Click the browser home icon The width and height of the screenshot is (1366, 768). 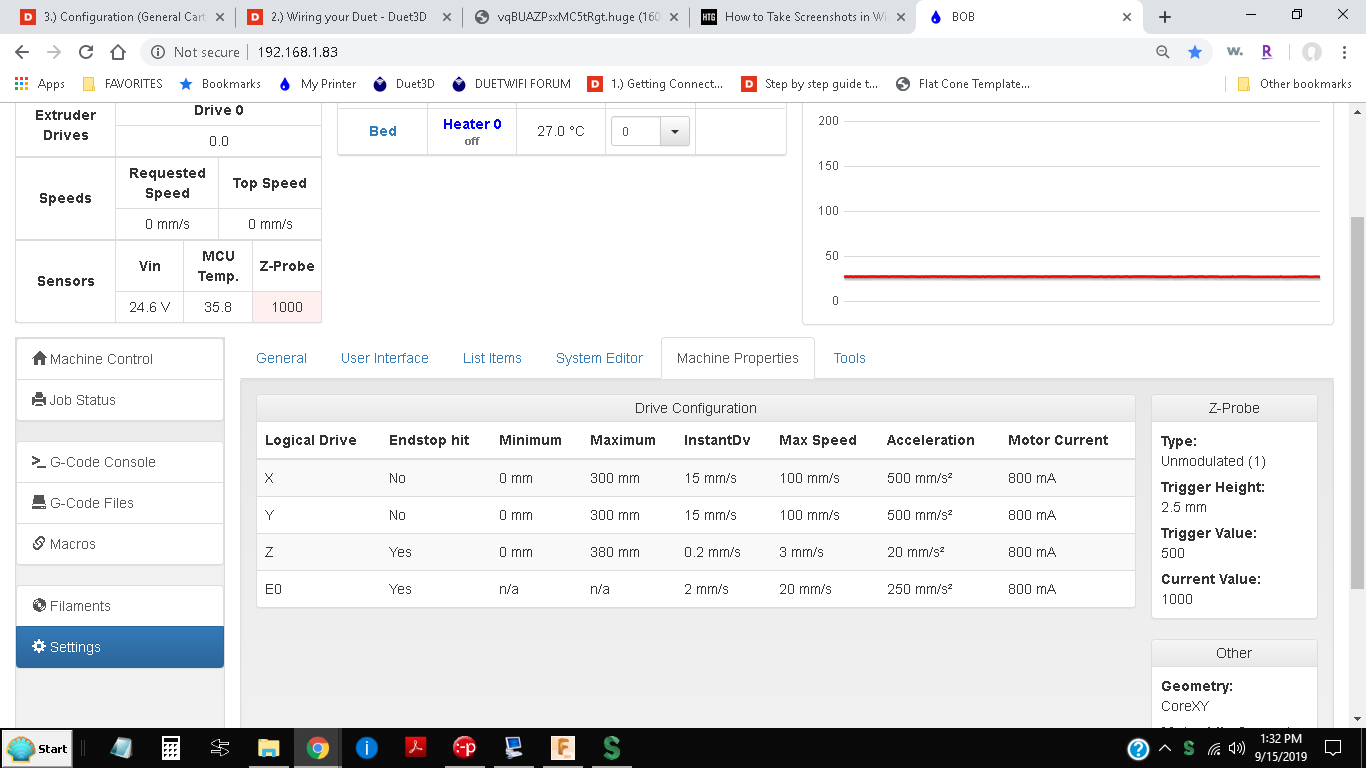(118, 52)
